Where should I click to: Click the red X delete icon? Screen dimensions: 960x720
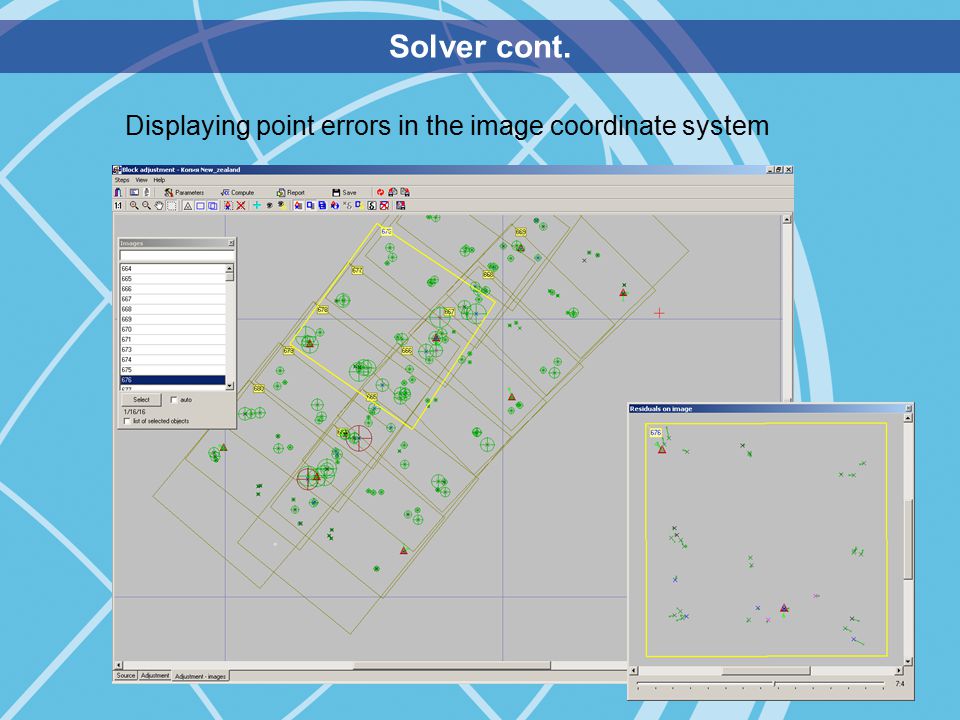point(241,206)
